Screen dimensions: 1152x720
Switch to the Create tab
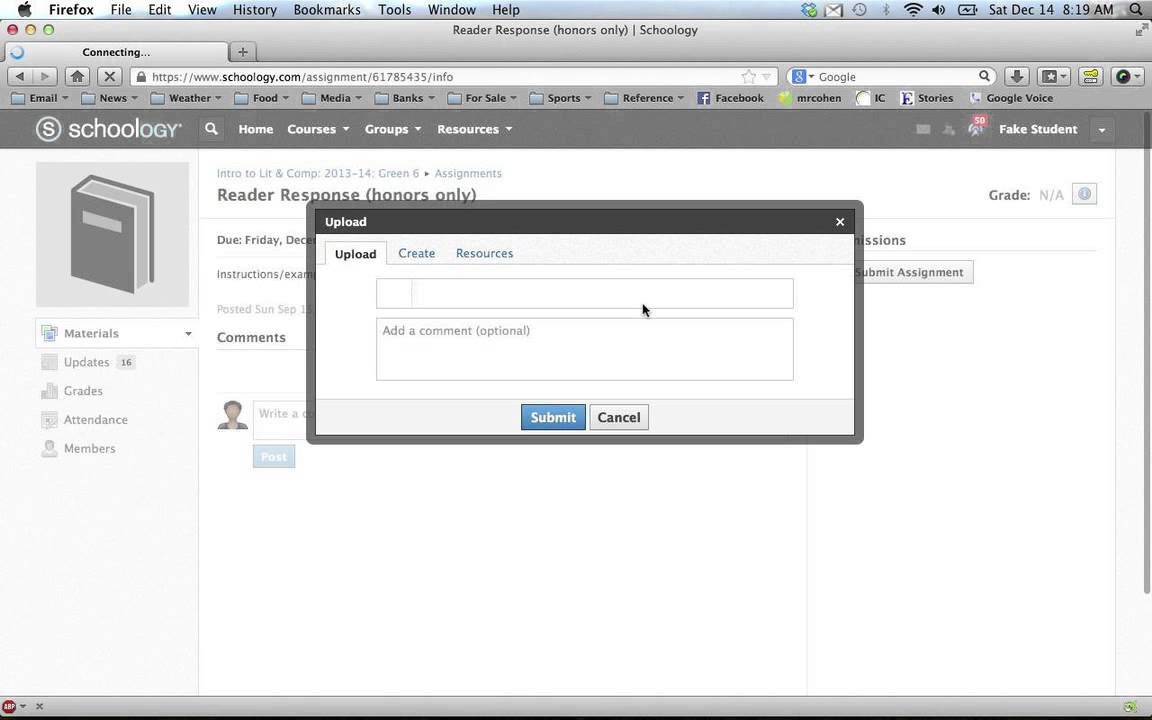(417, 253)
